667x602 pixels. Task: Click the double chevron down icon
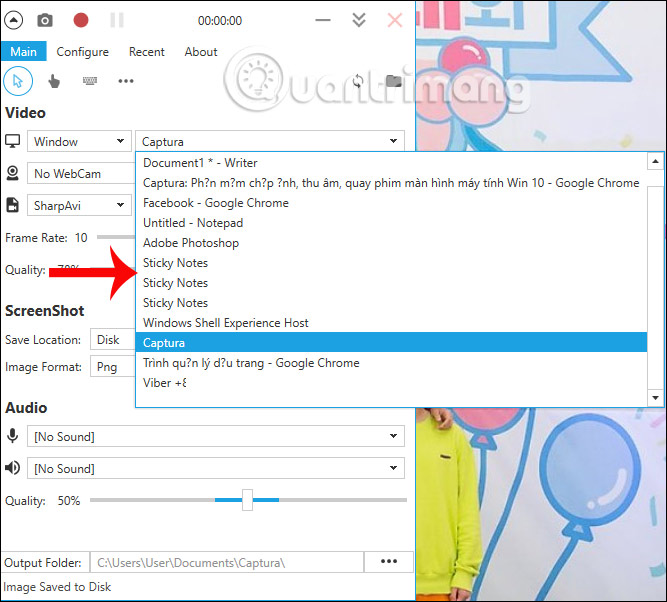(x=359, y=20)
